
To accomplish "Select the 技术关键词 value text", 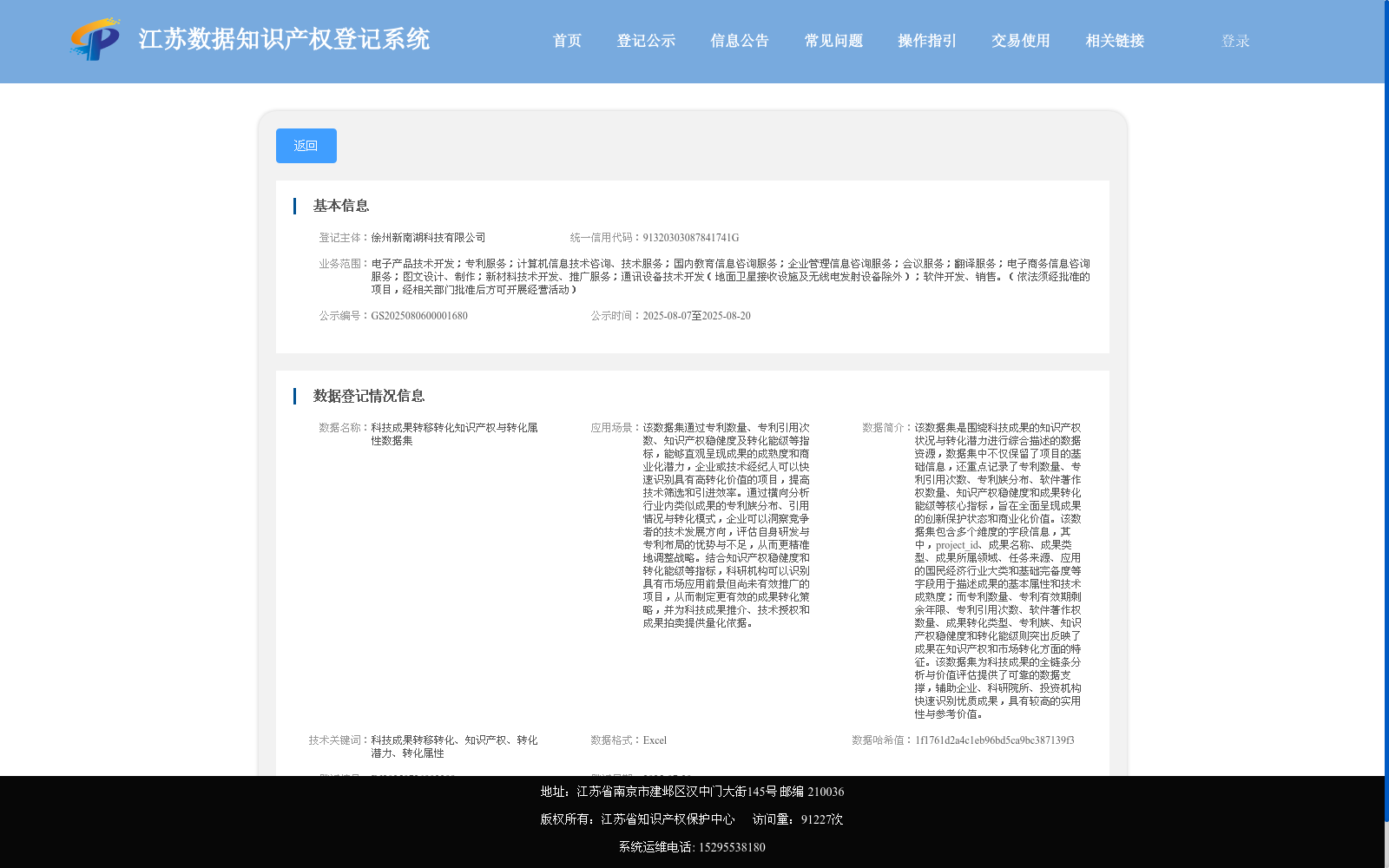I will click(454, 746).
